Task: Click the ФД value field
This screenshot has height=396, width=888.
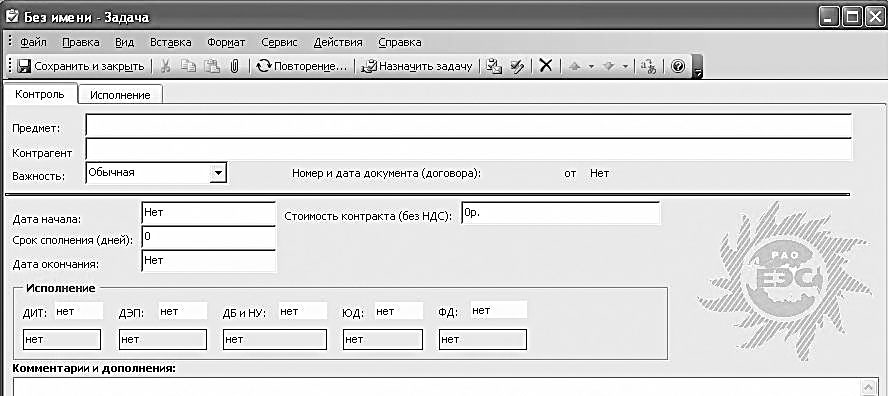Action: point(498,310)
